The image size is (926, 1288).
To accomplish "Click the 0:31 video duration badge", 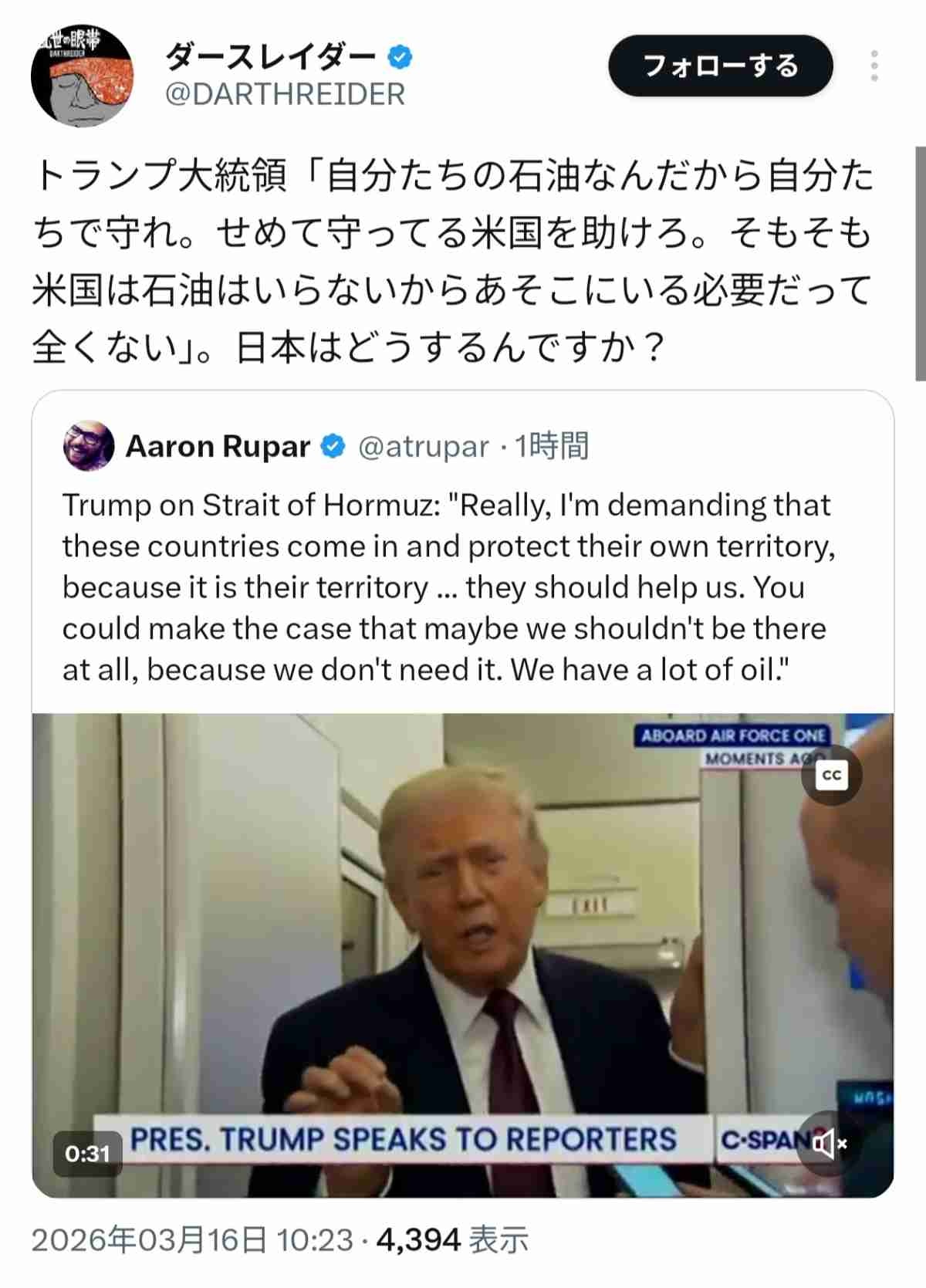I will point(87,1154).
